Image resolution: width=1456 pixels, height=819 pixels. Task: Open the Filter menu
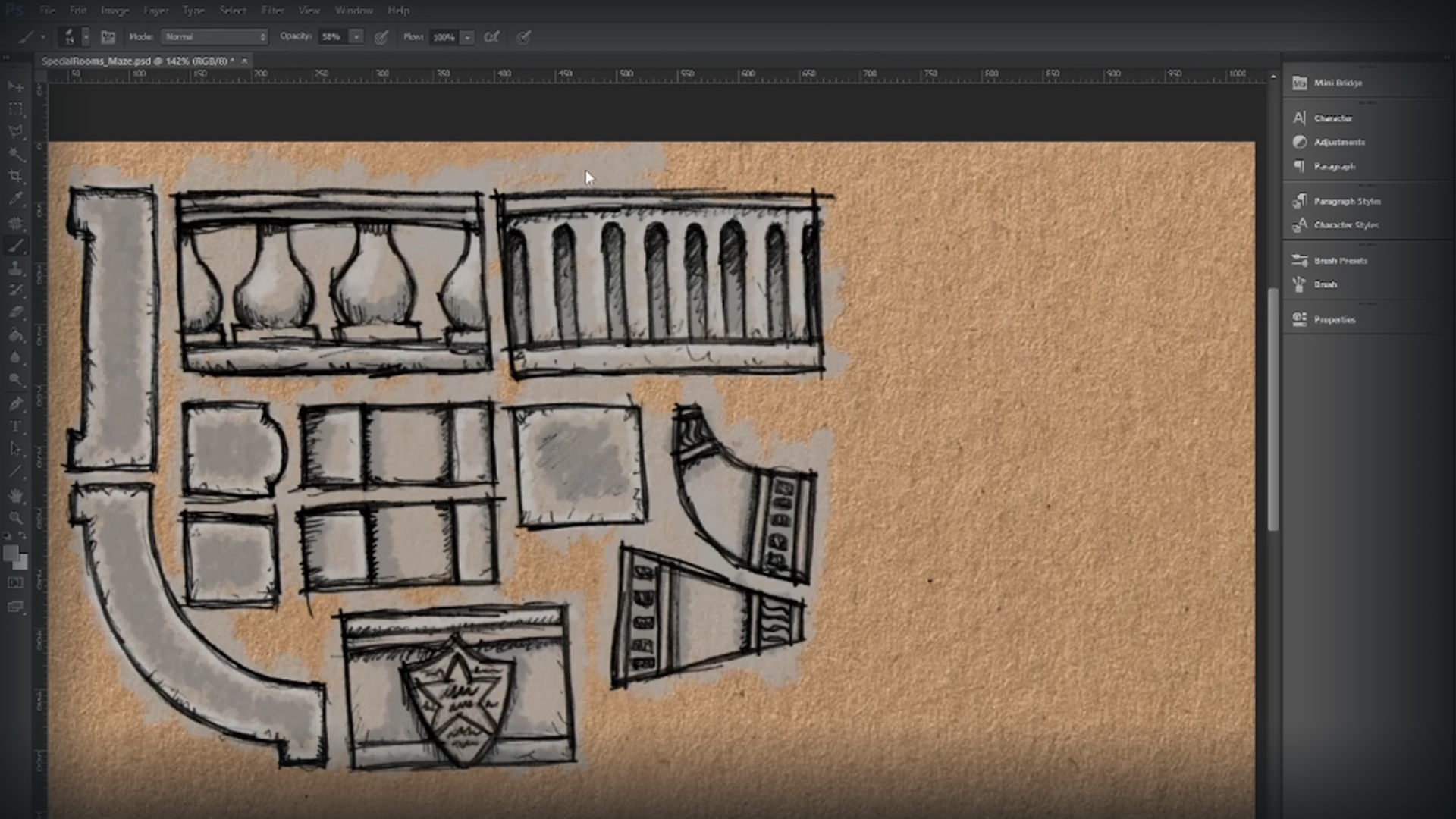coord(271,11)
